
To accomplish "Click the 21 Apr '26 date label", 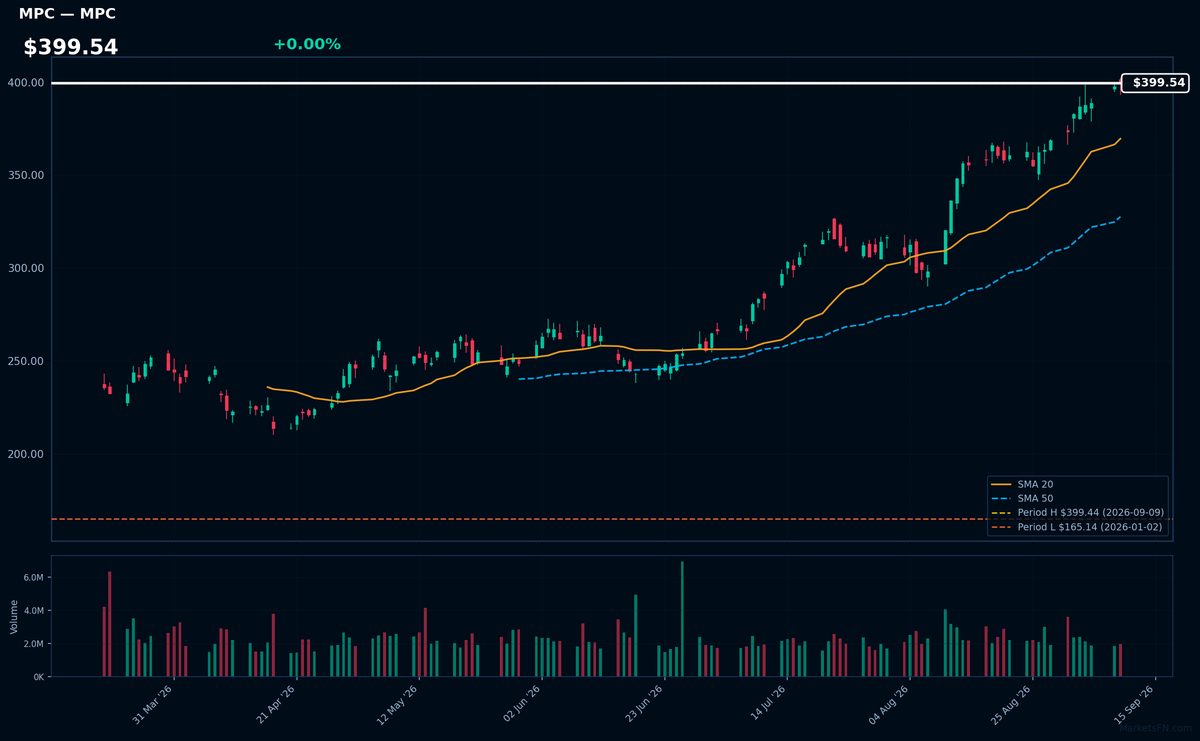I will [276, 703].
